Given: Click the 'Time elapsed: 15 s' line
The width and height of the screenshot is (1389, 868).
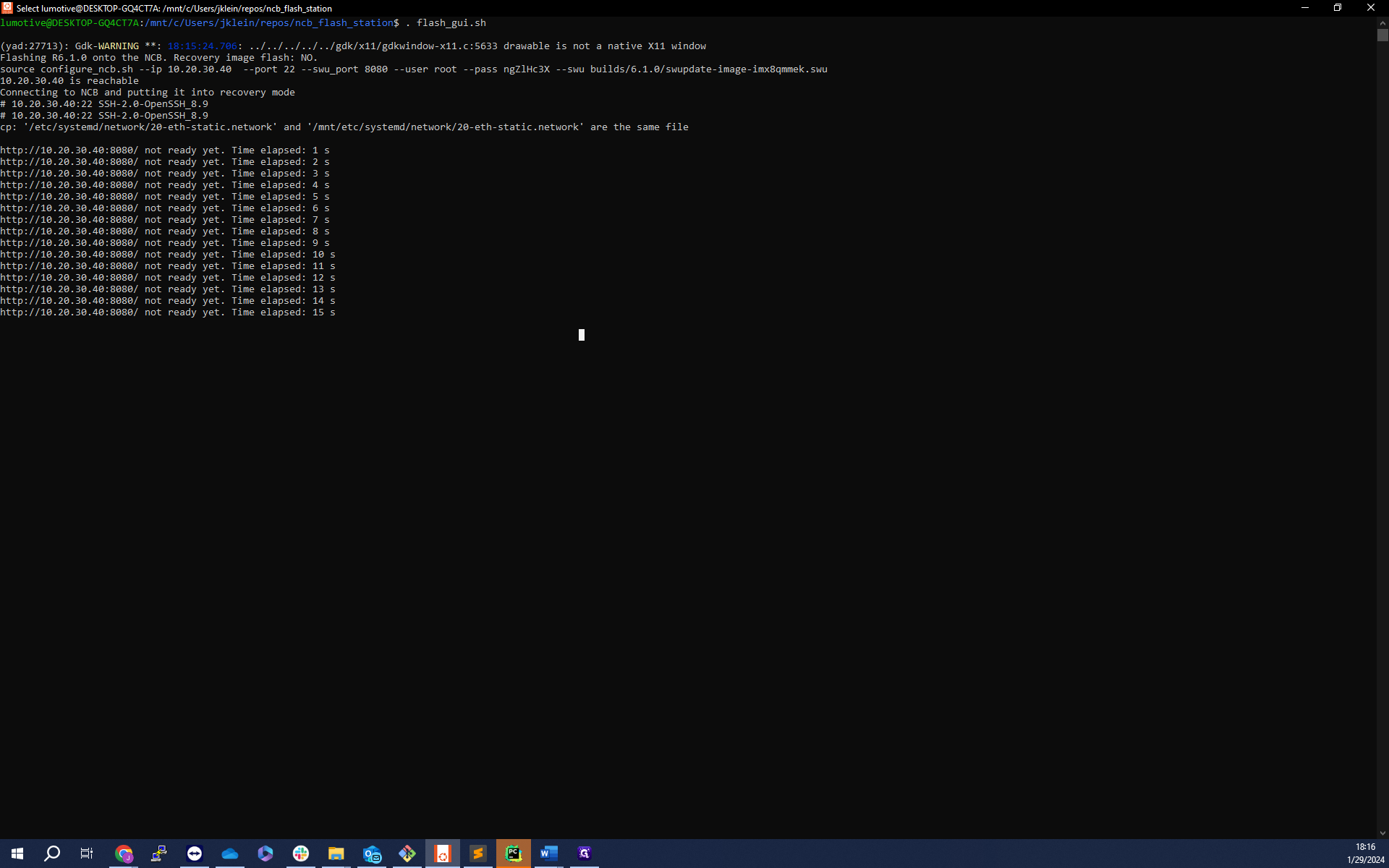Looking at the screenshot, I should pyautogui.click(x=168, y=312).
